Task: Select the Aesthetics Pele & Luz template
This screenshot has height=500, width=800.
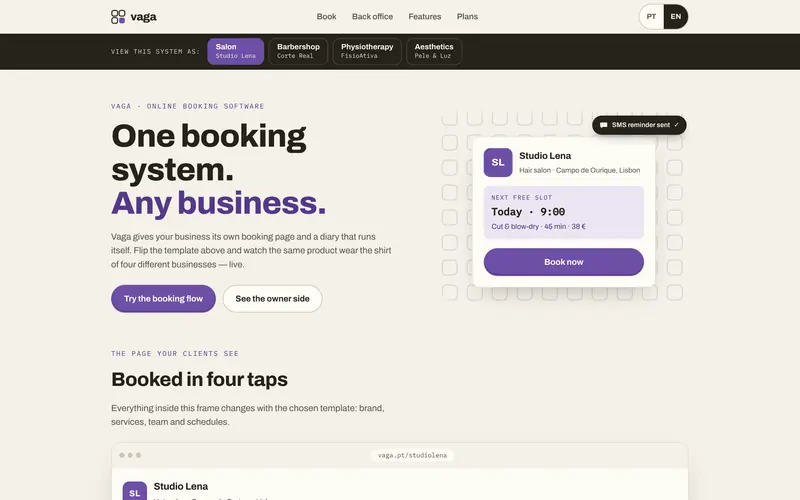Action: (x=434, y=51)
